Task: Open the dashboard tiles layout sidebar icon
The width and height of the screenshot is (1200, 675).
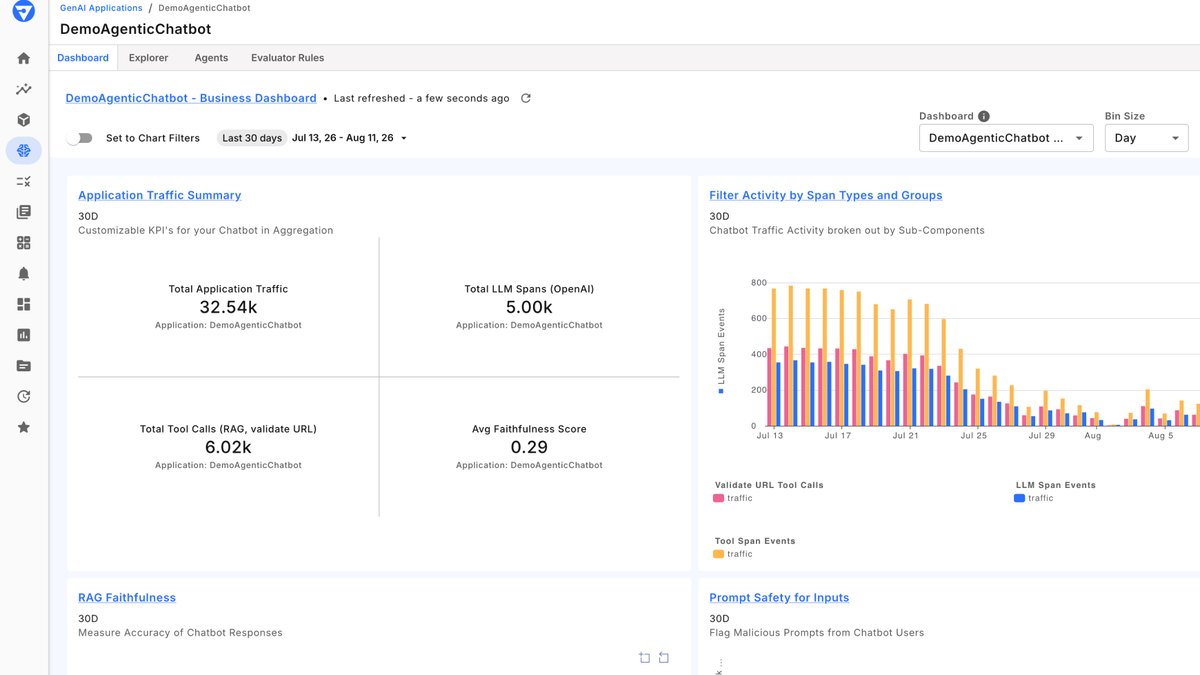Action: tap(24, 304)
